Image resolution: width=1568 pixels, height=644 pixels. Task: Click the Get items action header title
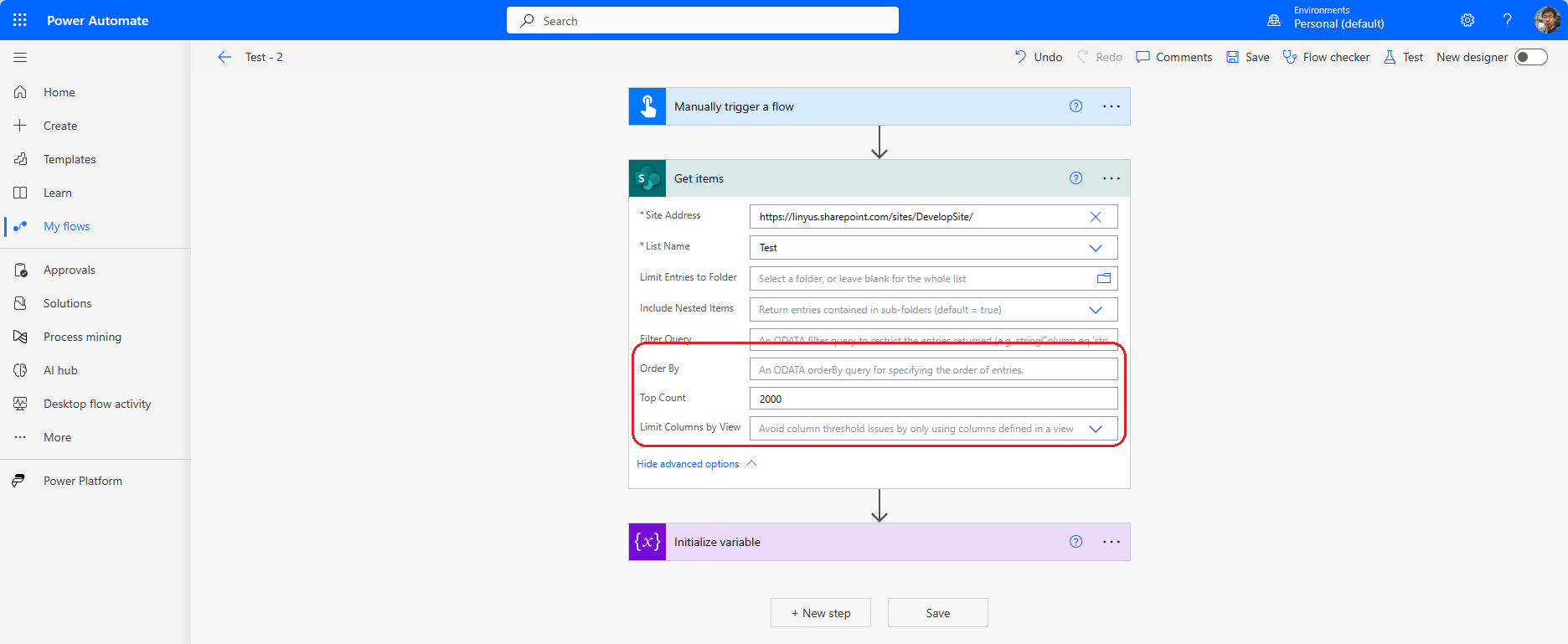point(699,178)
